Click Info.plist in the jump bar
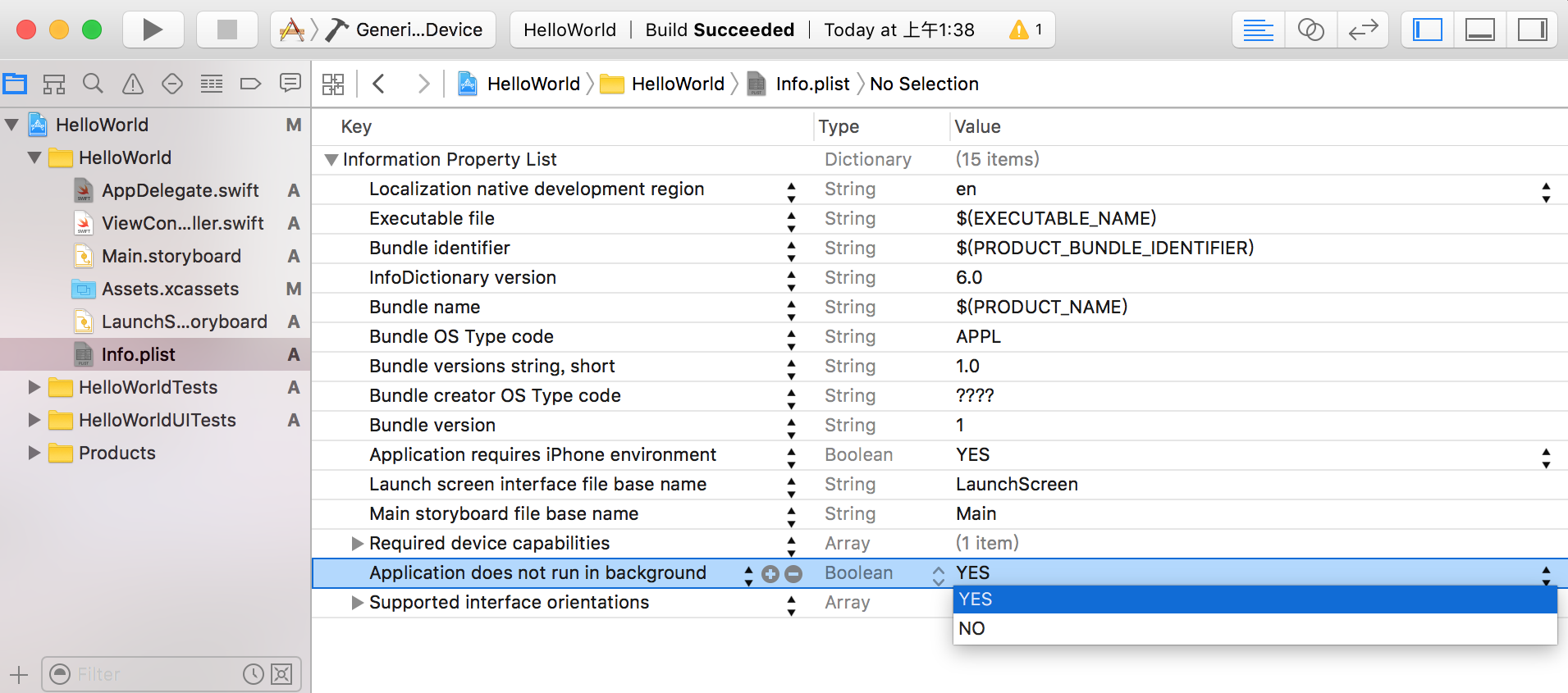Image resolution: width=1568 pixels, height=693 pixels. click(x=798, y=84)
